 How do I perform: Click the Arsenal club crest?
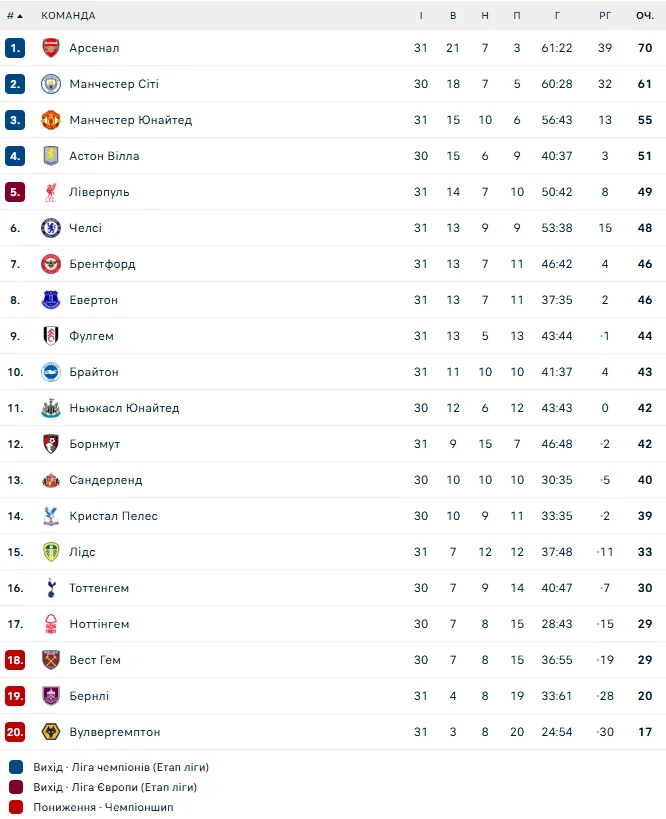click(51, 48)
